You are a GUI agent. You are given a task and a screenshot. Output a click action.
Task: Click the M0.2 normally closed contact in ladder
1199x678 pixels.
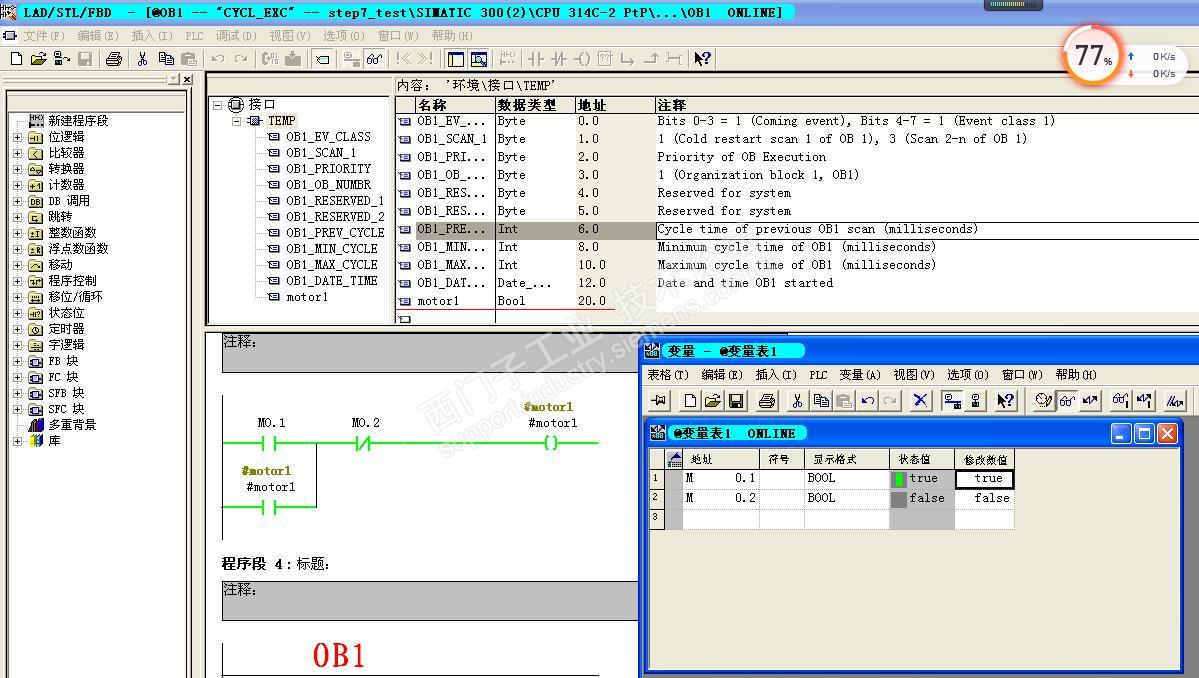363,443
